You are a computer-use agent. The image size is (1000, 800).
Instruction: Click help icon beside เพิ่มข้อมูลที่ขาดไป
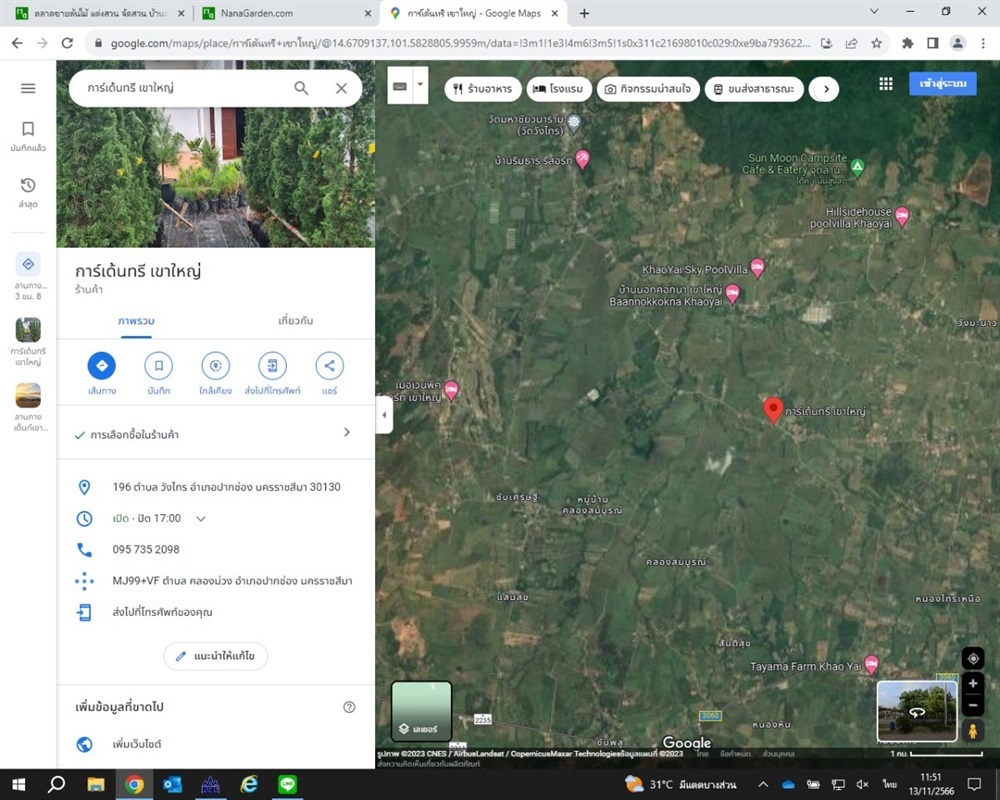(x=349, y=707)
